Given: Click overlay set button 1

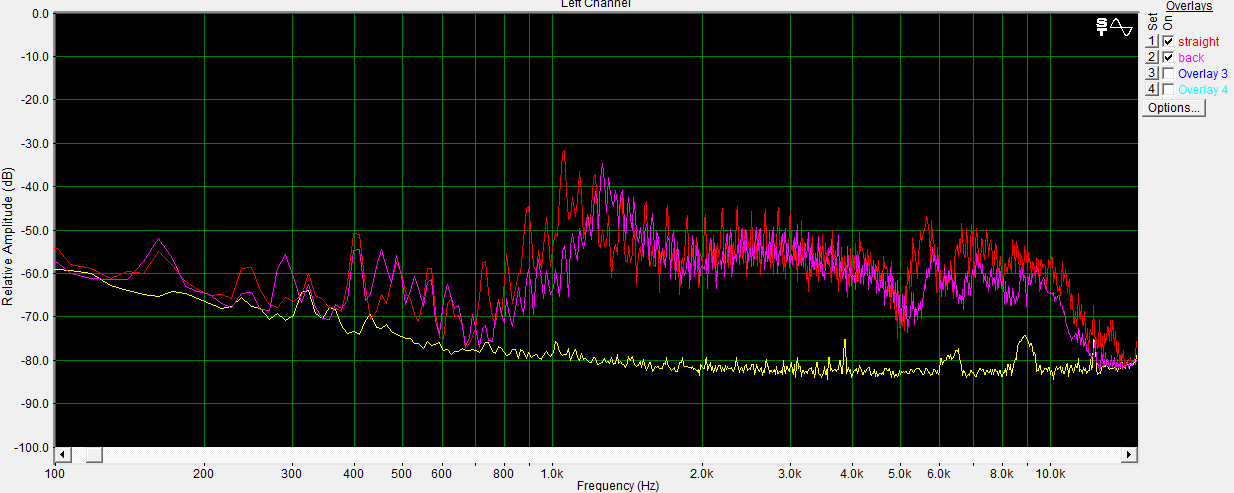Looking at the screenshot, I should (1151, 41).
